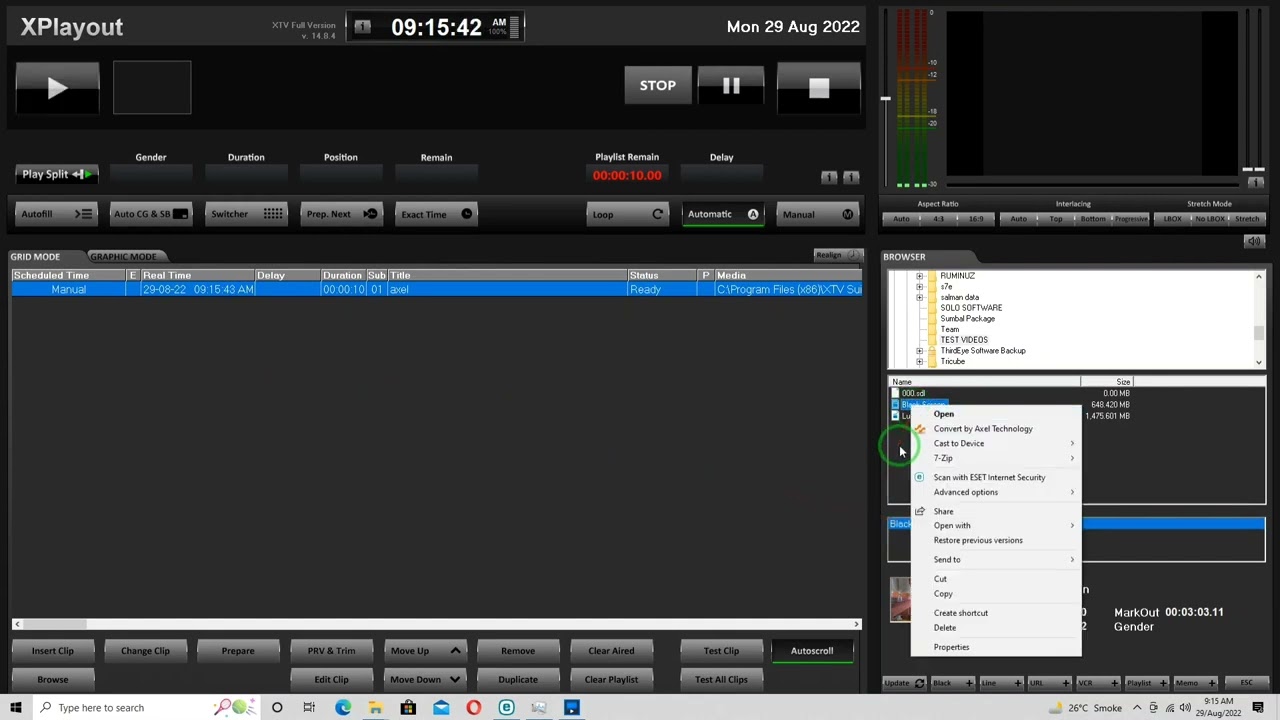Click the Edit Clip button
Screen dimensions: 1280x720
coord(331,680)
